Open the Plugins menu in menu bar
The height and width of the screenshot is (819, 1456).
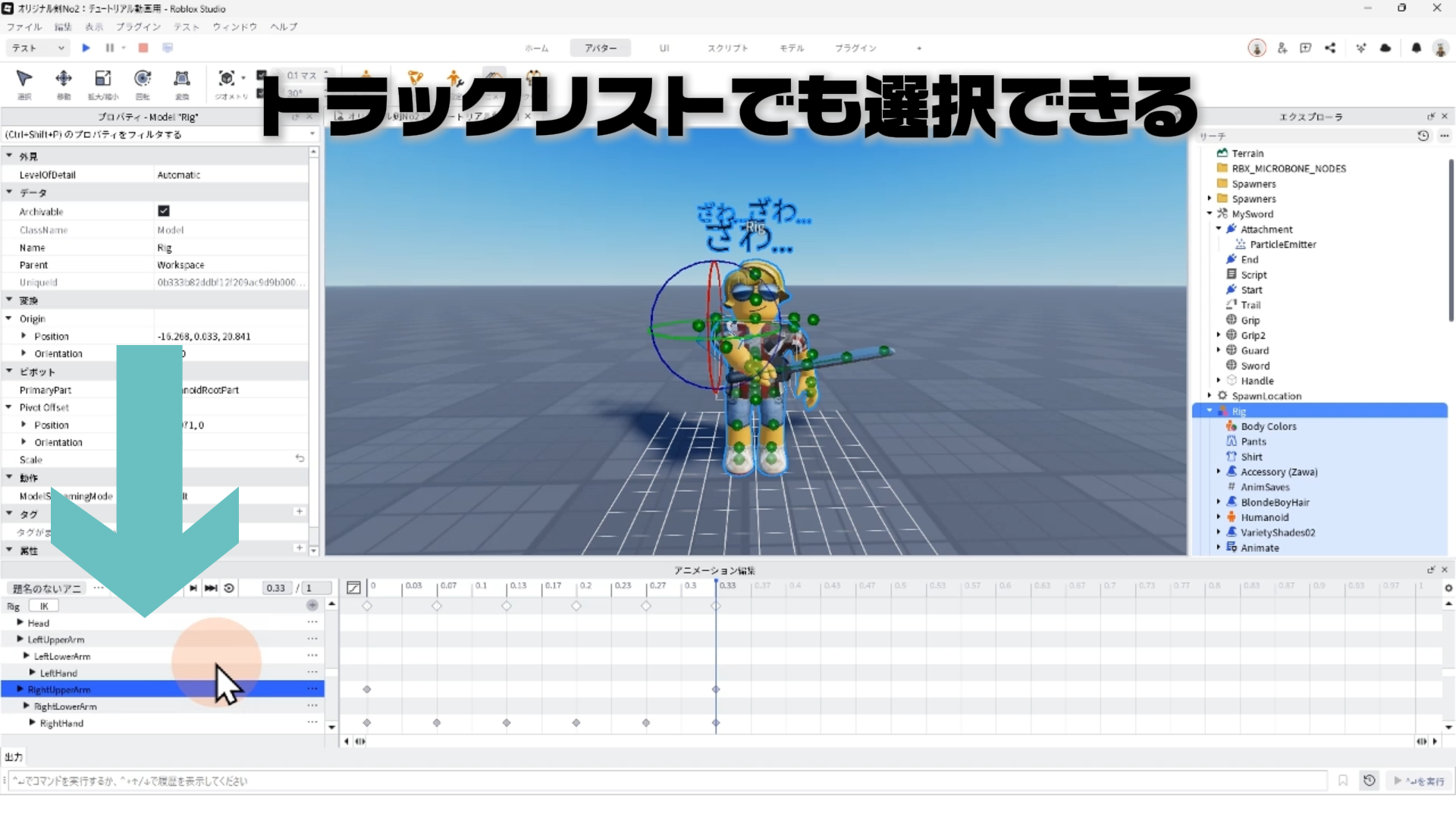pyautogui.click(x=138, y=27)
